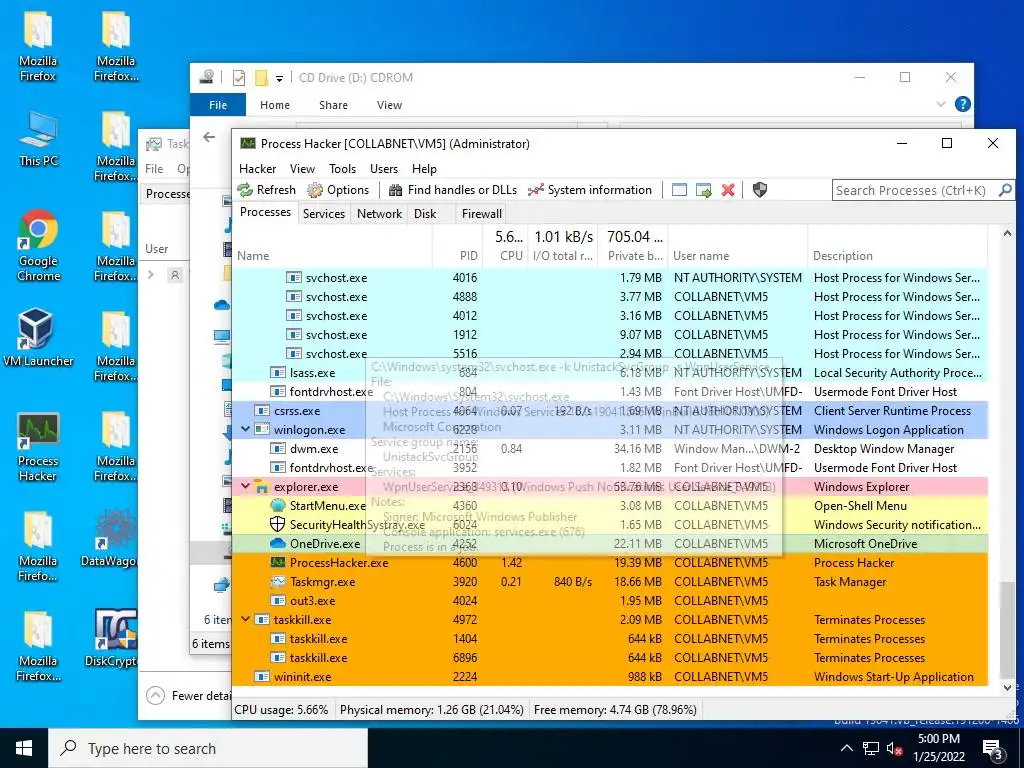Open System information graph icon

(536, 190)
